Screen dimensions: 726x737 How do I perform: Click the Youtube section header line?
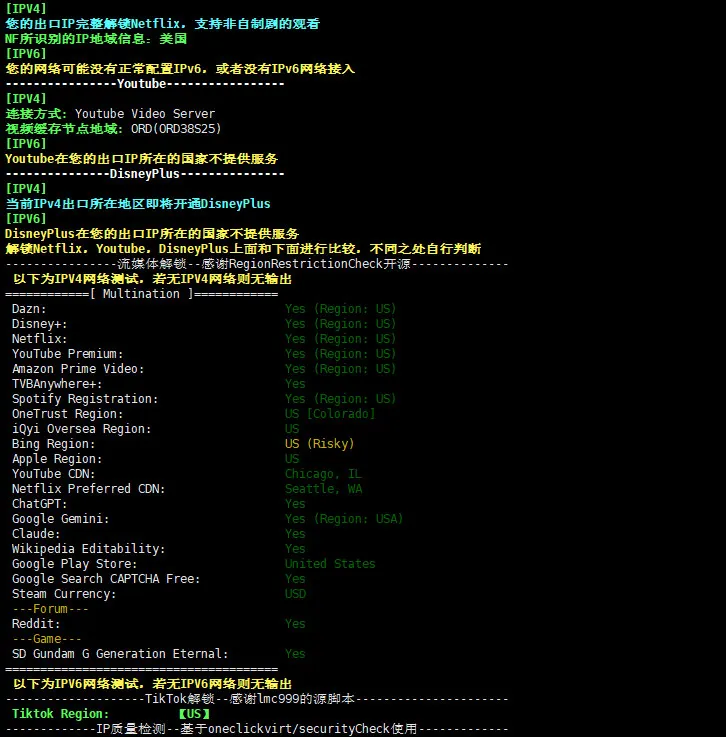point(145,84)
